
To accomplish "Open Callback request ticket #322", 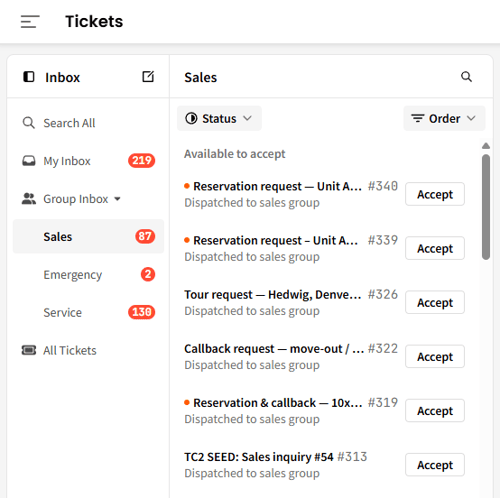I will coord(291,356).
